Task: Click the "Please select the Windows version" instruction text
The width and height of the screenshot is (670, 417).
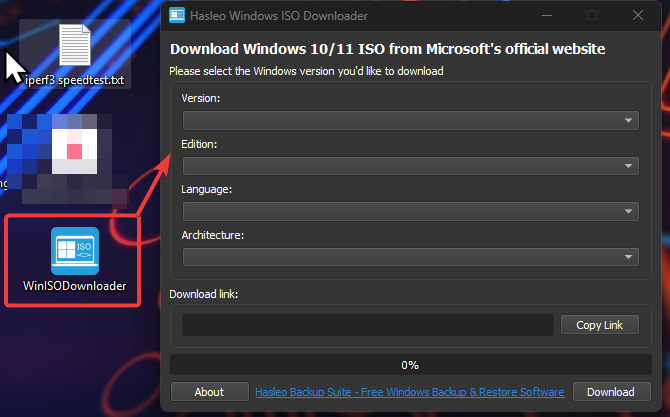Action: pos(307,71)
